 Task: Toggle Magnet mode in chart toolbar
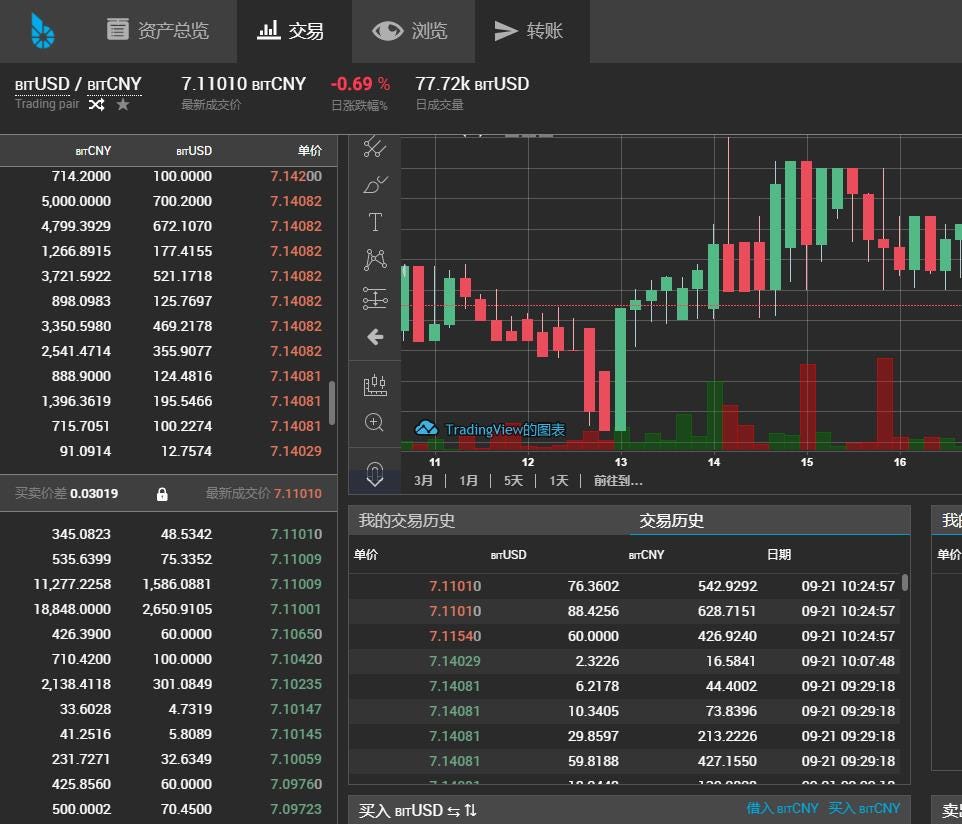375,474
